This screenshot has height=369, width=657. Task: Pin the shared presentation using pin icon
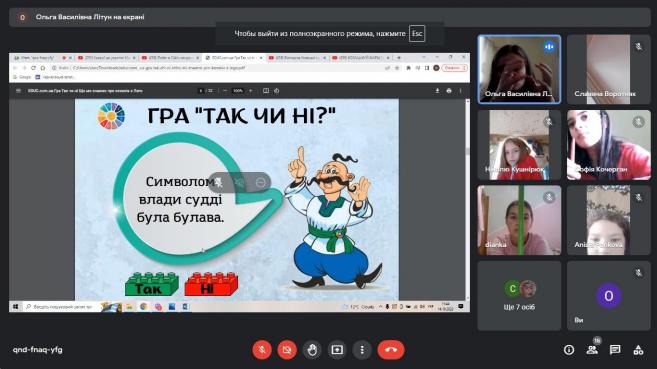tap(219, 183)
